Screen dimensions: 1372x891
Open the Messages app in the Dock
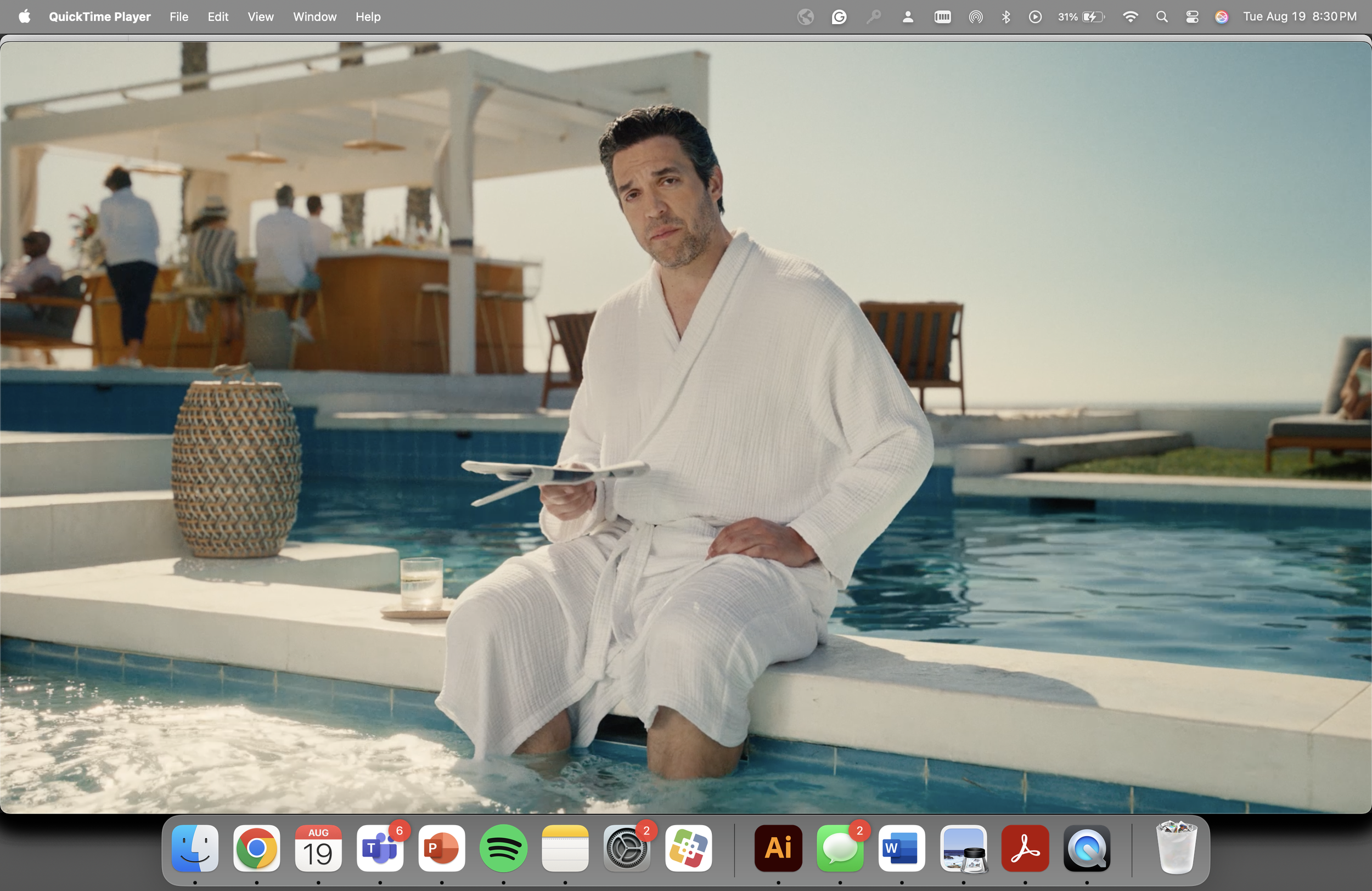pyautogui.click(x=839, y=848)
